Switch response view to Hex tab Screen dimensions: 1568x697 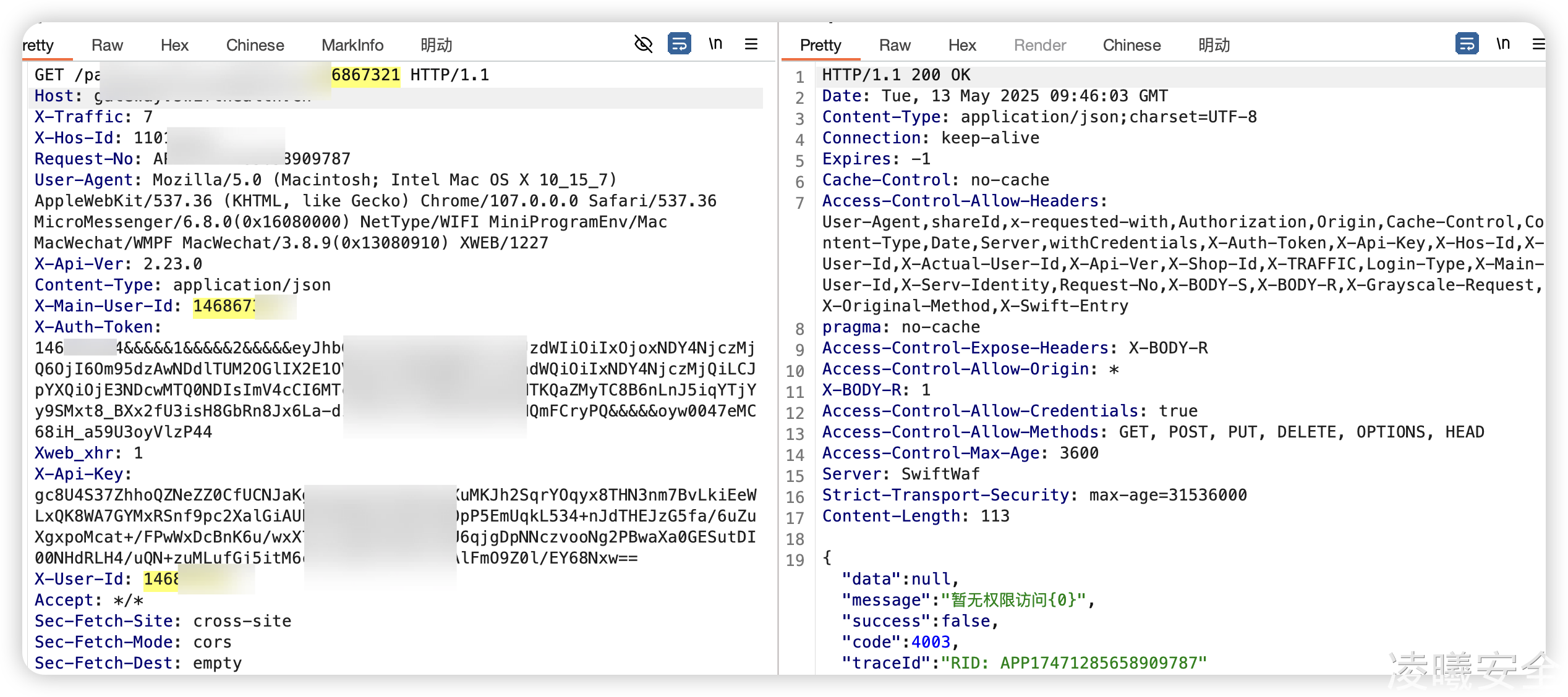[962, 45]
